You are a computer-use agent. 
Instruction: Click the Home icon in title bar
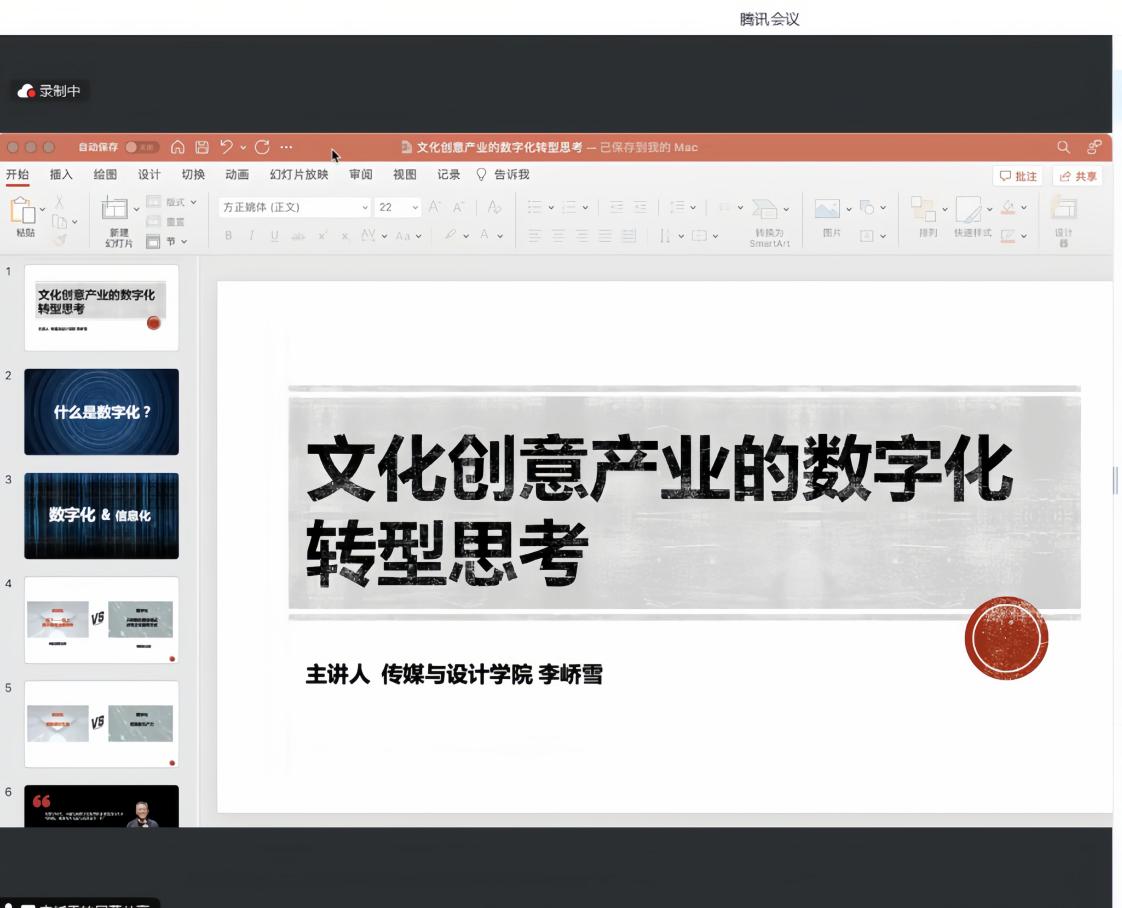pyautogui.click(x=178, y=148)
